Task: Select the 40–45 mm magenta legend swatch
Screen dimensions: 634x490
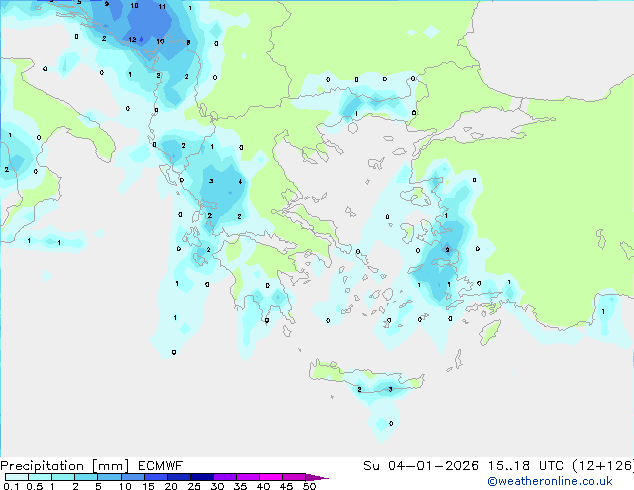Action: click(271, 477)
